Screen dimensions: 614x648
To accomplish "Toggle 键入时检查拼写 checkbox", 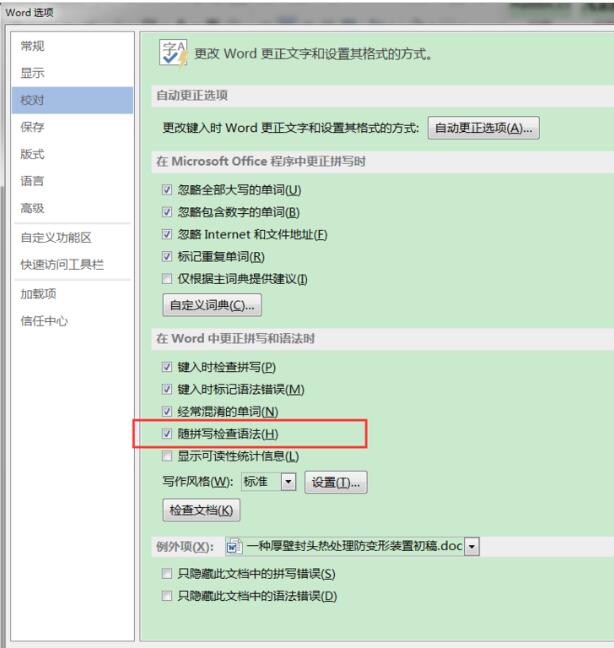I will point(167,367).
